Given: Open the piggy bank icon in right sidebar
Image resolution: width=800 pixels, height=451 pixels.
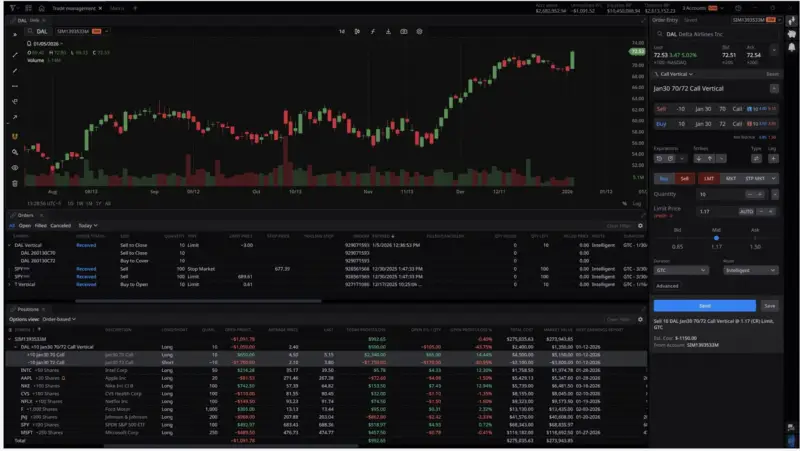Looking at the screenshot, I should (791, 34).
